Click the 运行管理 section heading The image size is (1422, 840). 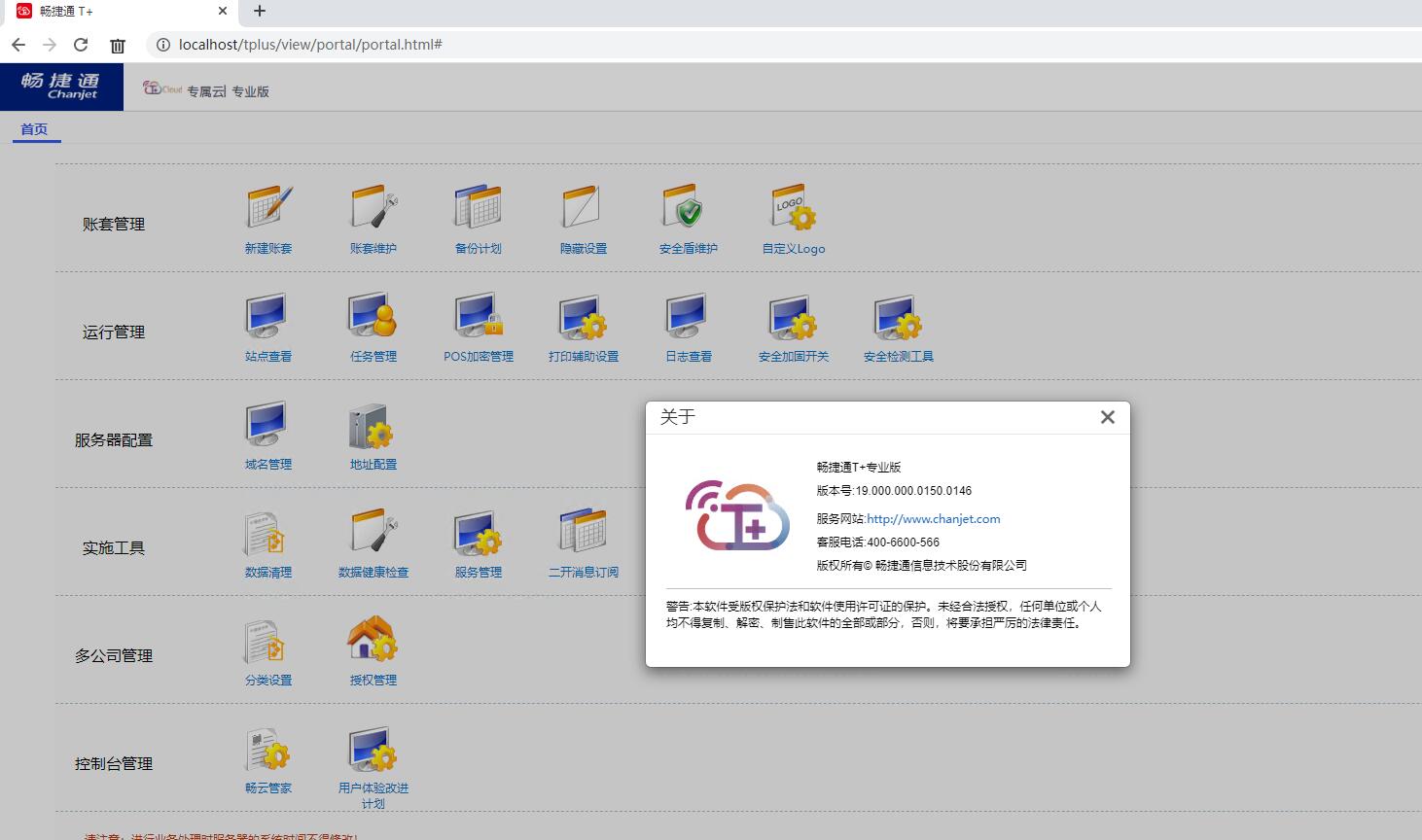pos(114,332)
